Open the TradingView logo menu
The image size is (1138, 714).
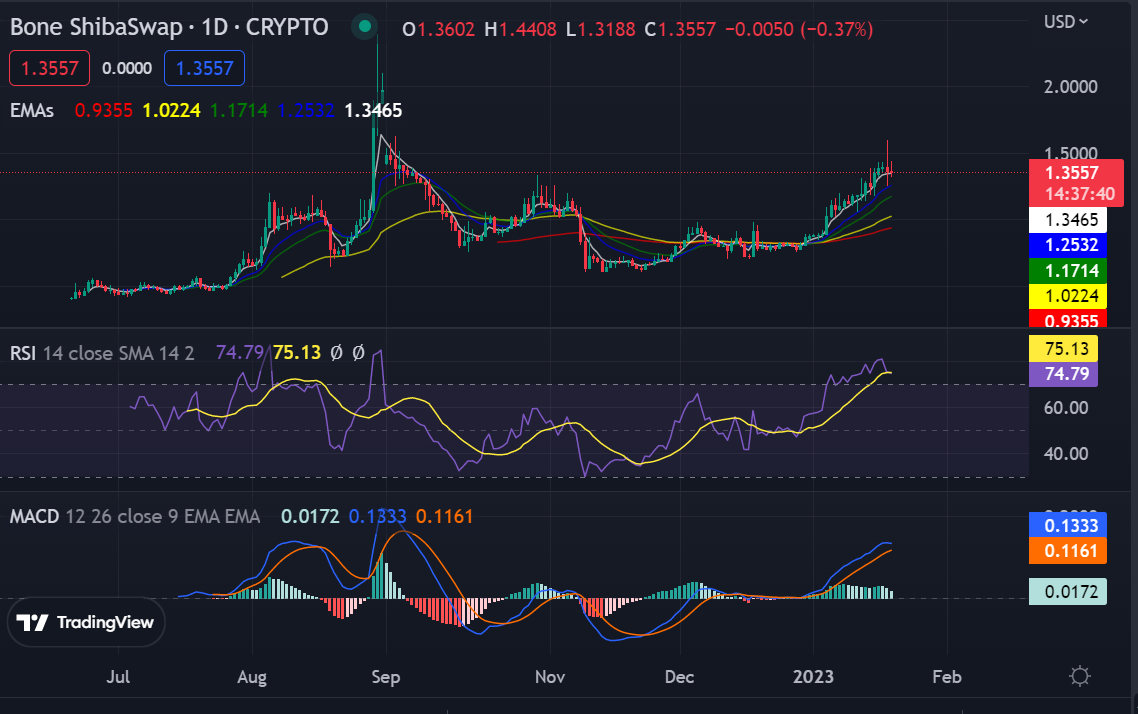pyautogui.click(x=86, y=622)
